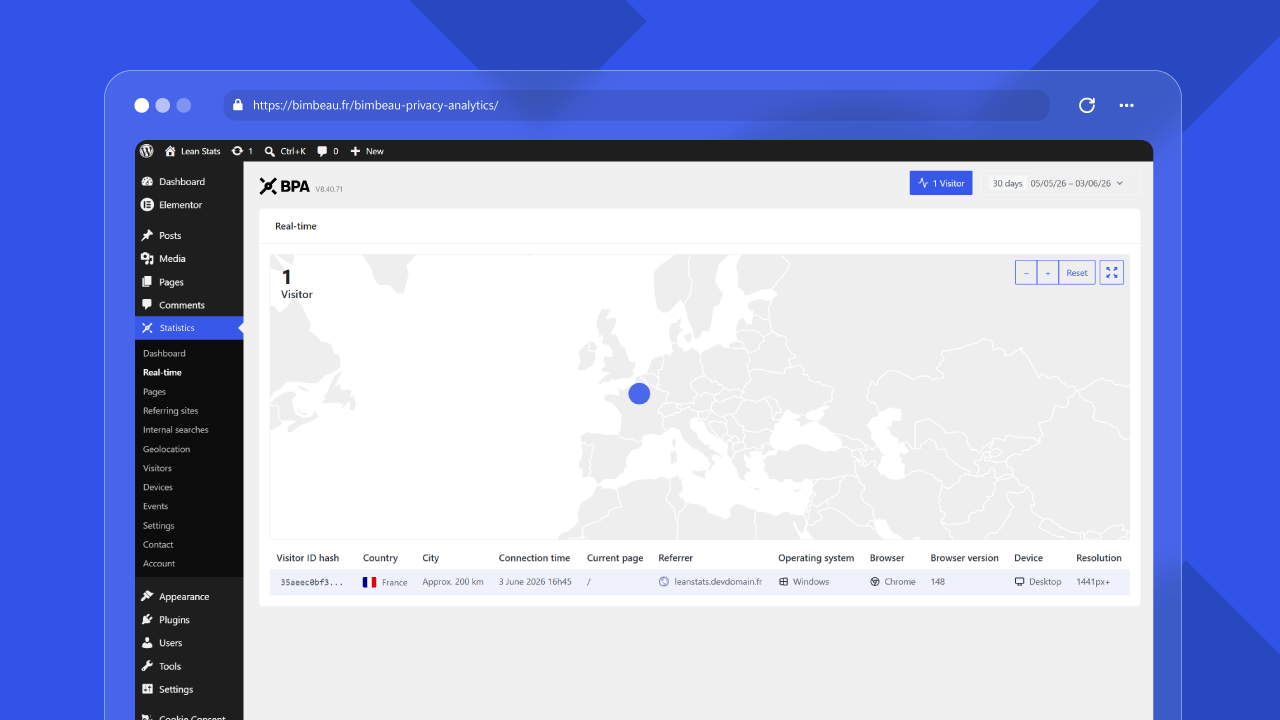
Task: Click the Visitor ID hash column header
Action: pyautogui.click(x=308, y=558)
